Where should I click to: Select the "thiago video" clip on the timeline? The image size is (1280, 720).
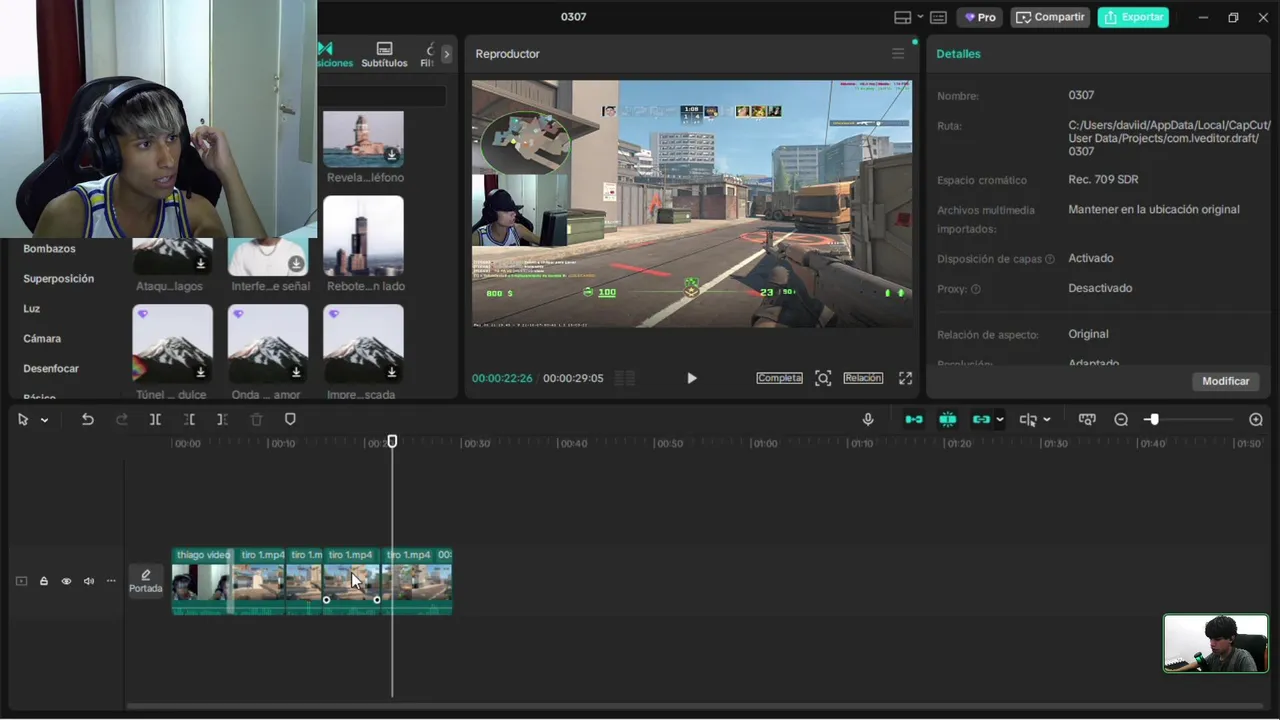pyautogui.click(x=202, y=581)
